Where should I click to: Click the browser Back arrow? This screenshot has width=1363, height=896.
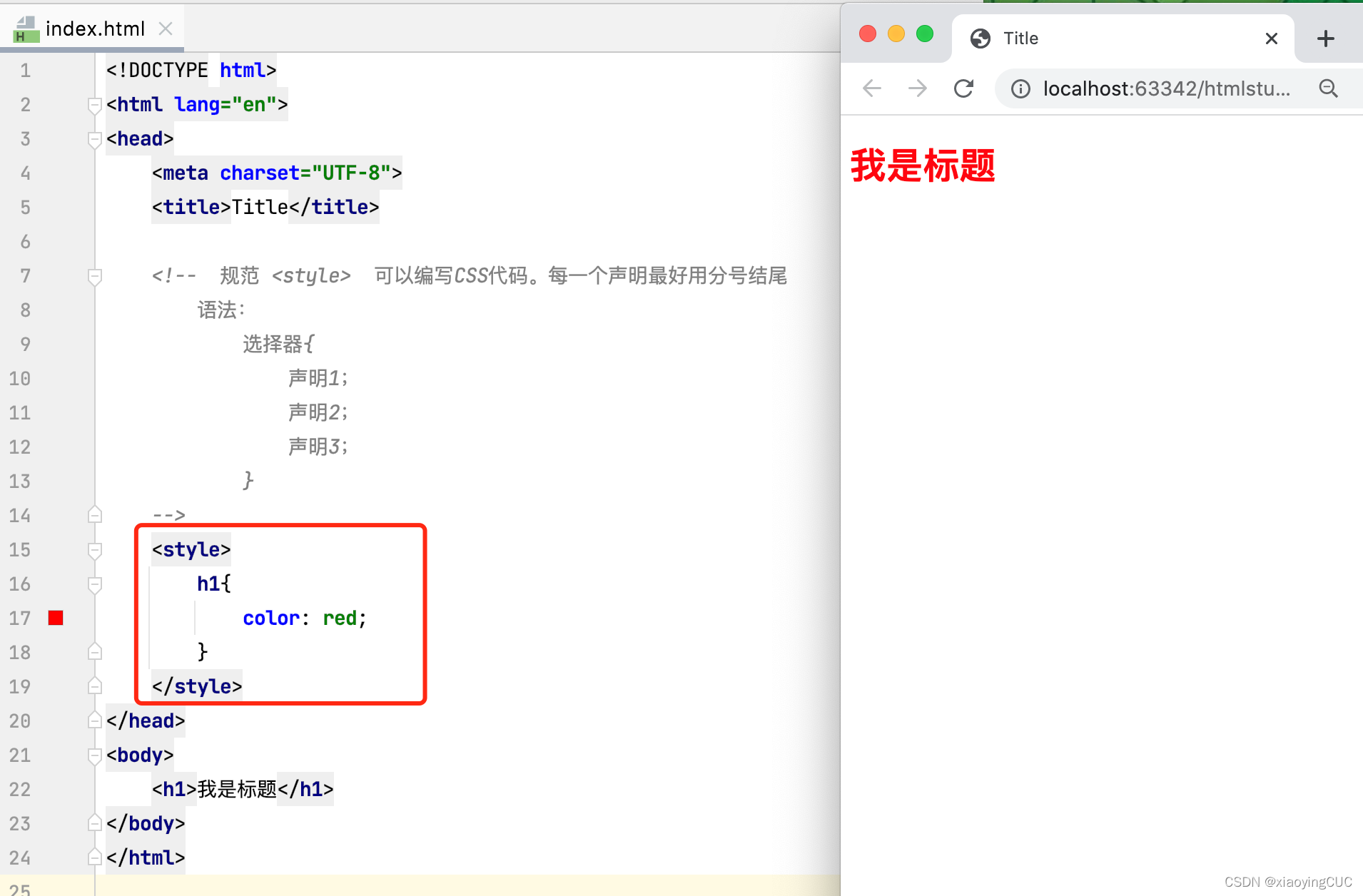point(872,88)
